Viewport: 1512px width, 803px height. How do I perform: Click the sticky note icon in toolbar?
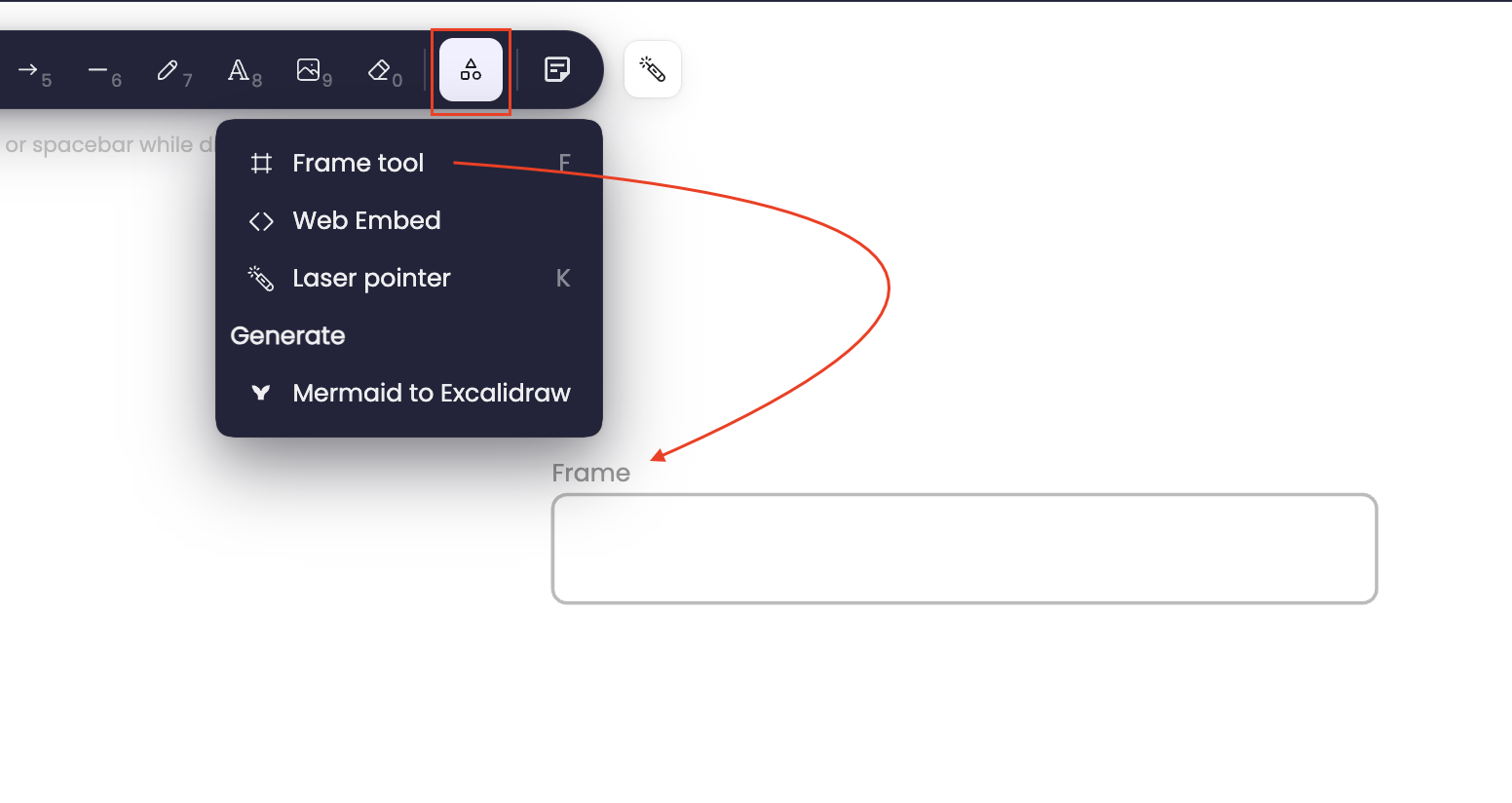[x=557, y=69]
